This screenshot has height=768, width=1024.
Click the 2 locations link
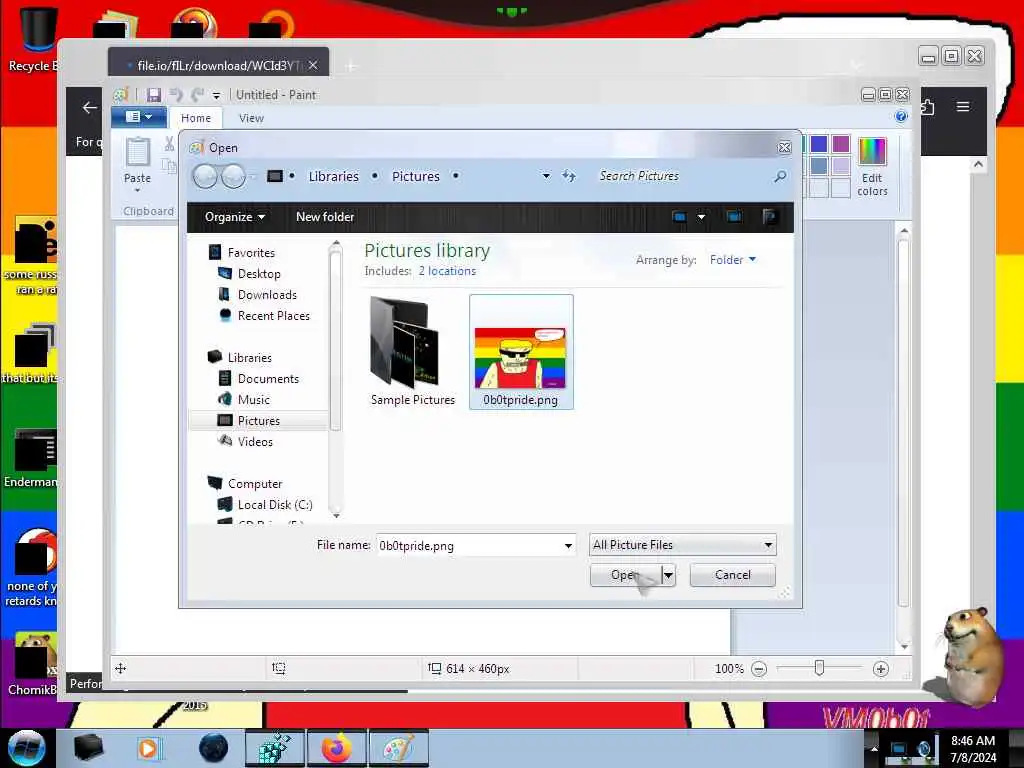coord(447,271)
